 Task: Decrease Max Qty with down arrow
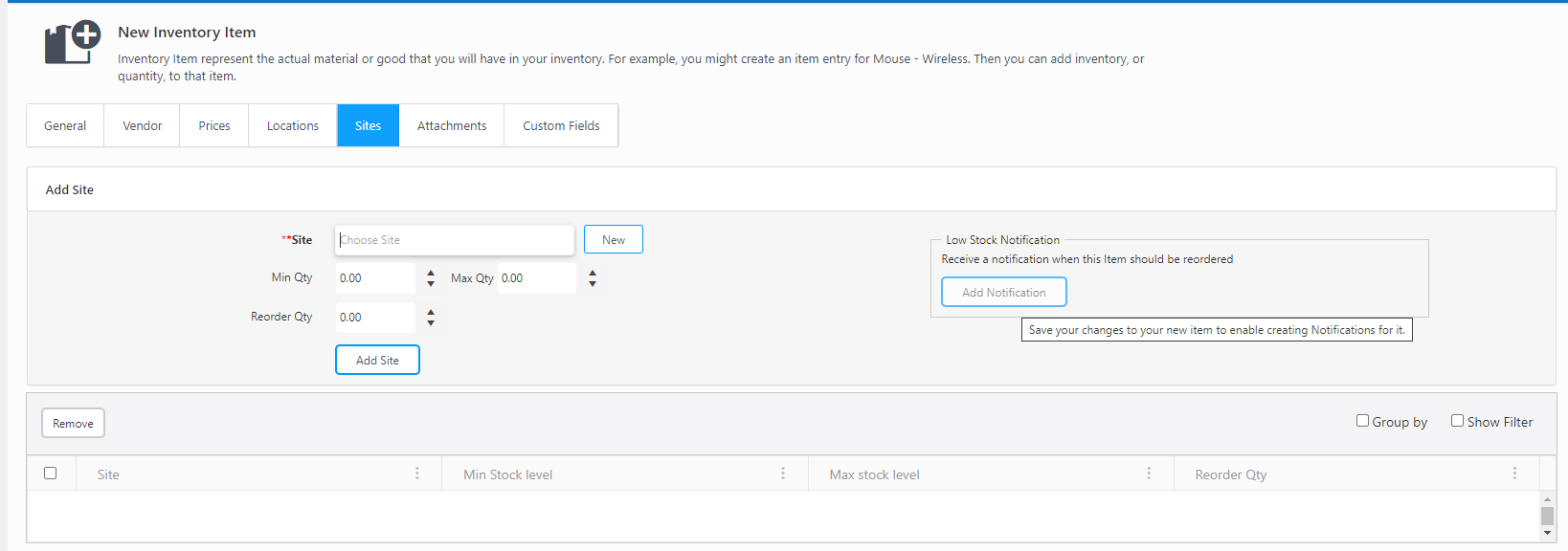(593, 284)
